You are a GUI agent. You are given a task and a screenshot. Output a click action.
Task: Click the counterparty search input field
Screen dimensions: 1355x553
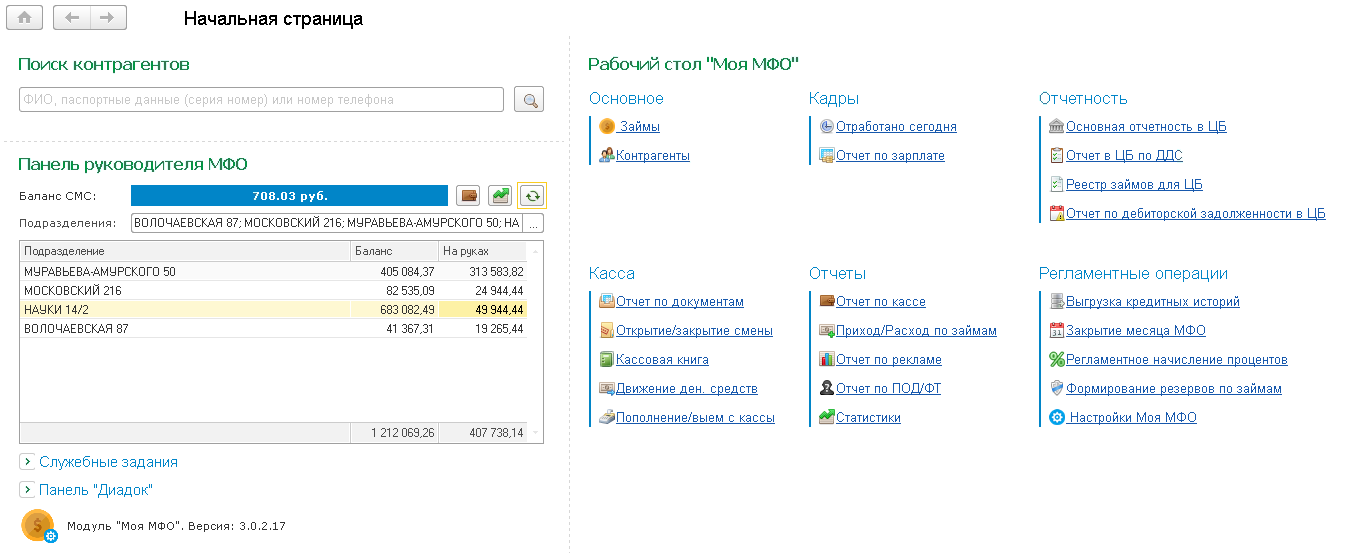(x=261, y=99)
